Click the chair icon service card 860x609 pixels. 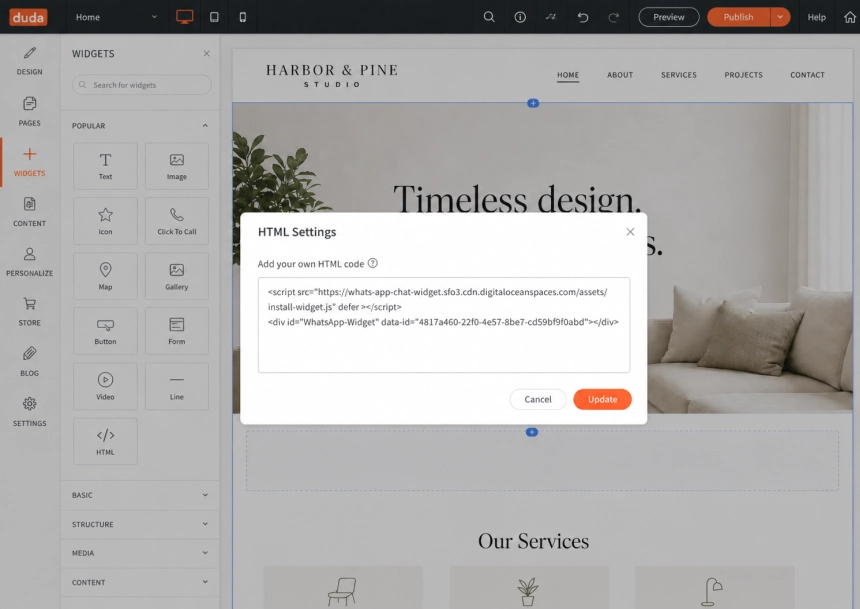click(x=343, y=588)
